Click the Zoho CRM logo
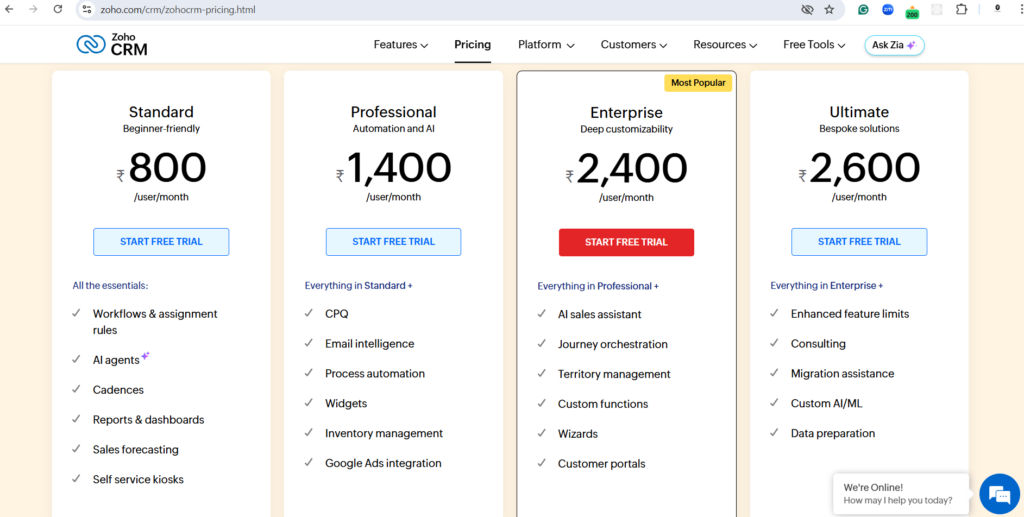Viewport: 1024px width, 517px height. (x=112, y=44)
